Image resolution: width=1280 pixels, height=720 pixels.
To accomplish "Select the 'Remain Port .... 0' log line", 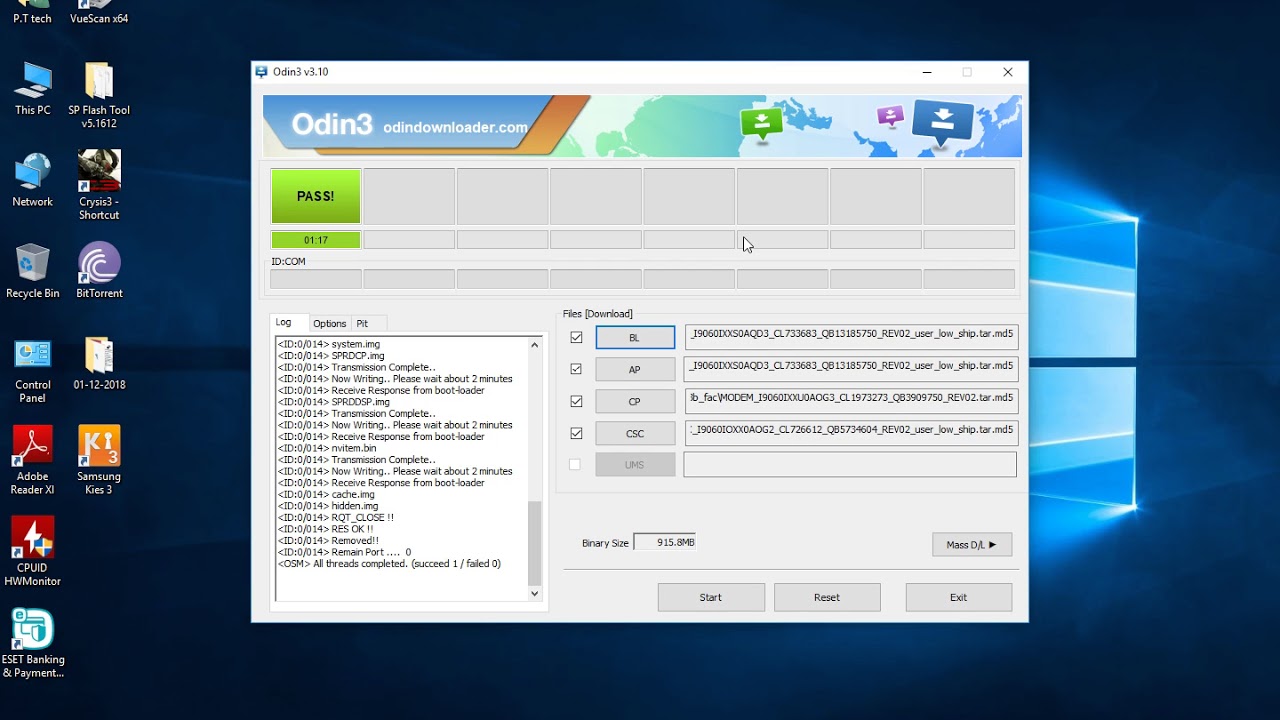I will [x=344, y=552].
